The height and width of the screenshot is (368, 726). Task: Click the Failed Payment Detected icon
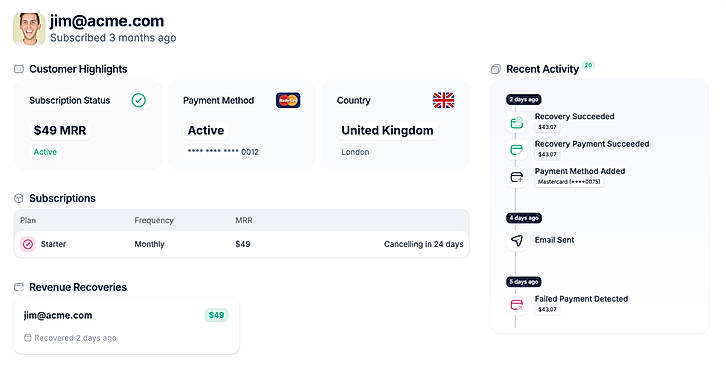click(x=517, y=305)
